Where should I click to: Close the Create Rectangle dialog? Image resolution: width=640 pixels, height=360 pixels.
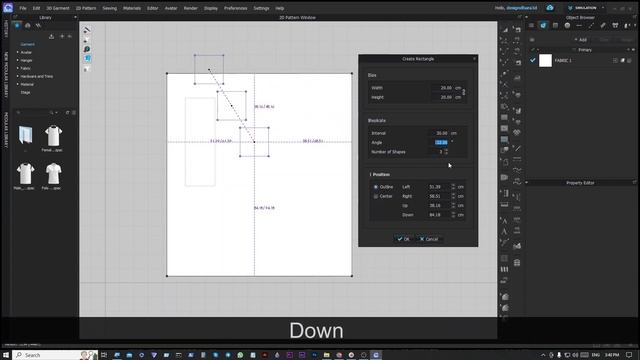[x=474, y=59]
